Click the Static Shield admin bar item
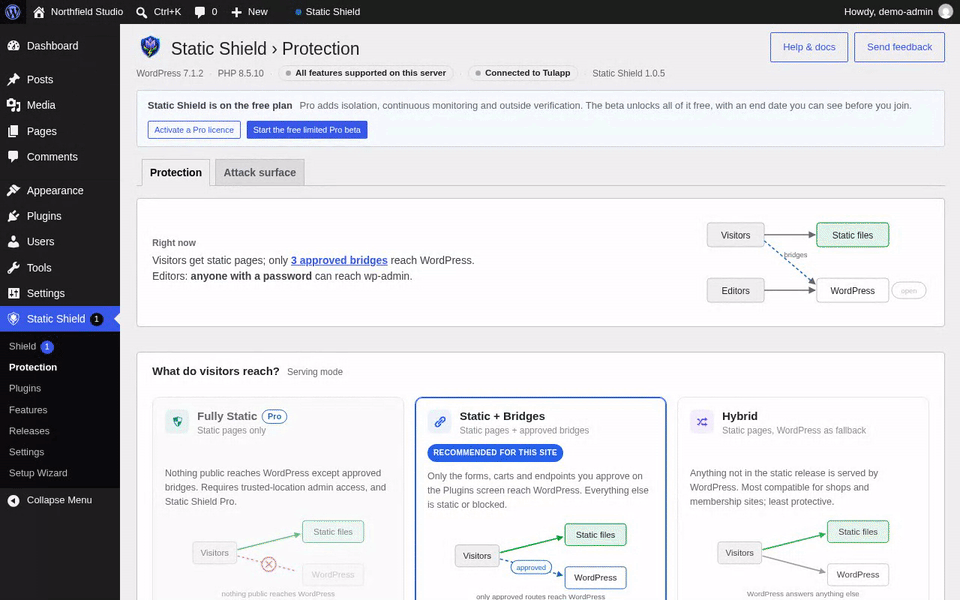Image resolution: width=960 pixels, height=600 pixels. 327,12
